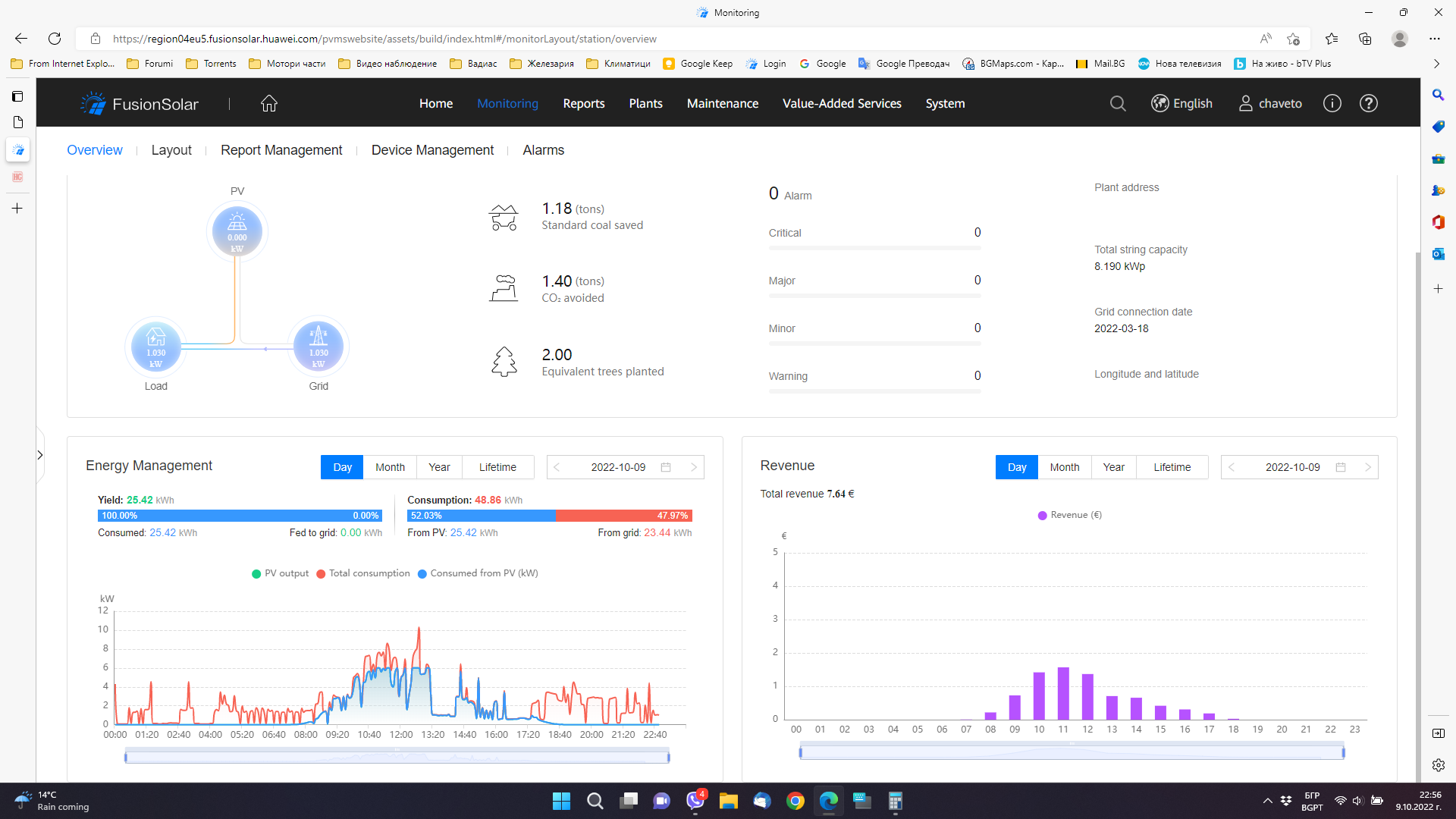Go to previous day in Revenue date picker
This screenshot has width=1456, height=819.
(x=1232, y=467)
